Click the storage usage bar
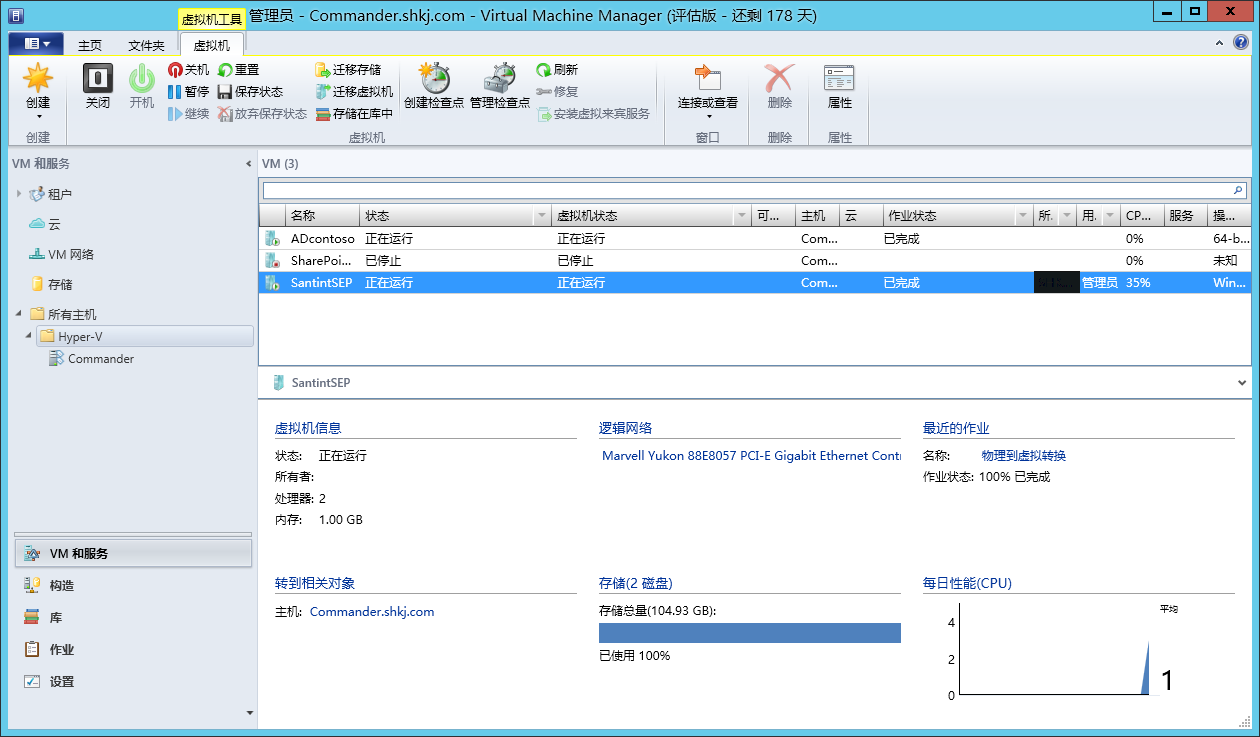Screen dimensions: 1260x737 pos(750,633)
